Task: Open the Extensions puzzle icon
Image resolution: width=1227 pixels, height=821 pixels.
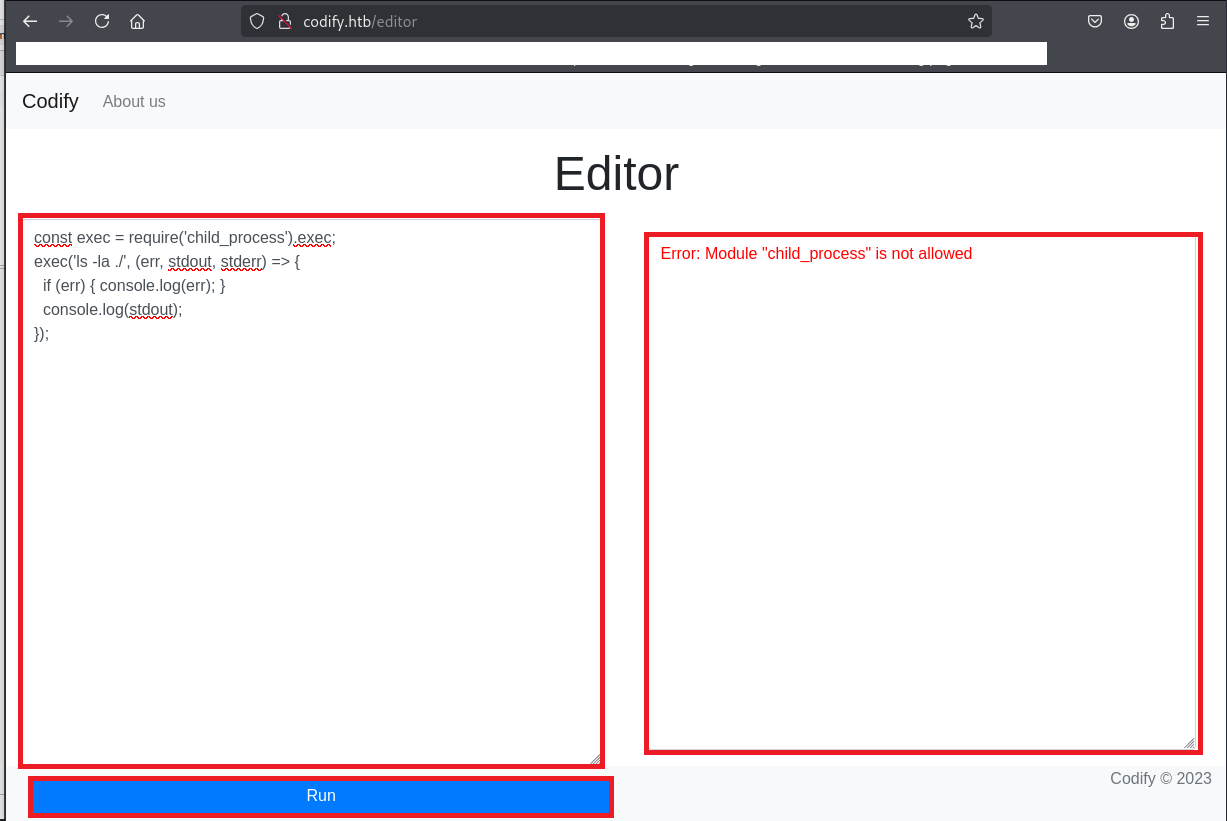Action: [x=1167, y=21]
